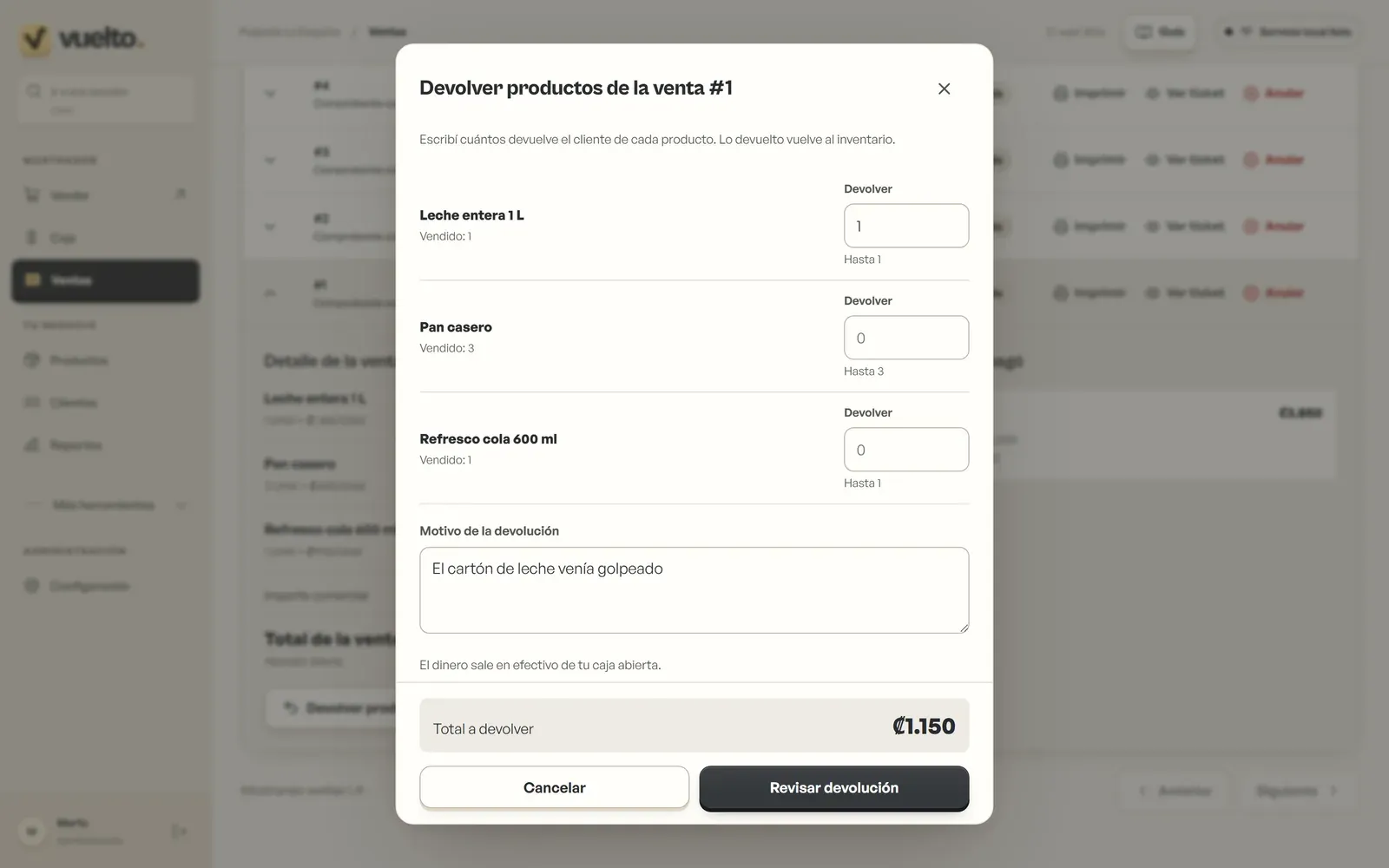
Task: Collapse sale row #1 chevron
Action: pos(270,293)
